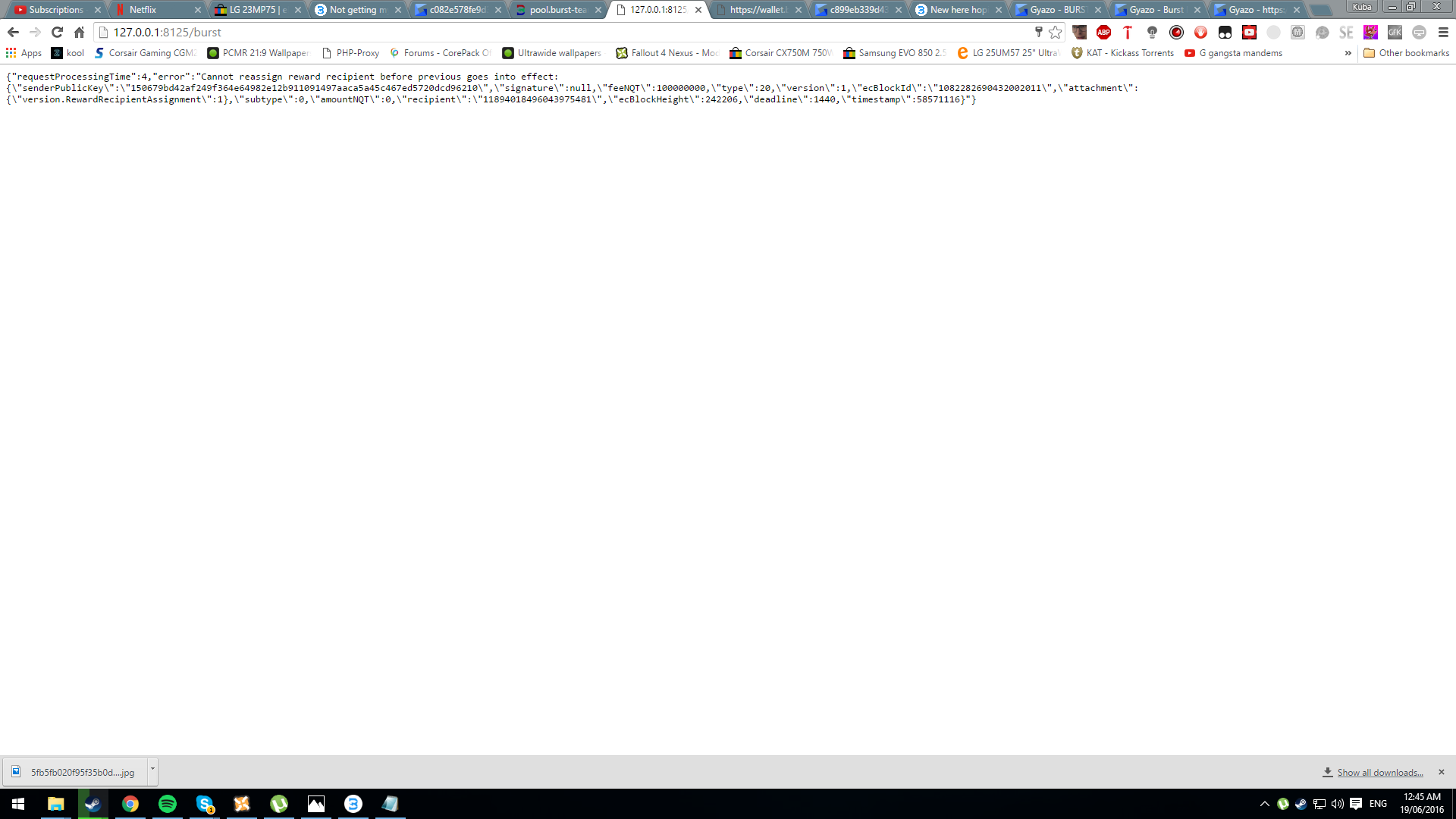Image resolution: width=1456 pixels, height=819 pixels.
Task: Click the GfK extension icon
Action: [x=1394, y=33]
